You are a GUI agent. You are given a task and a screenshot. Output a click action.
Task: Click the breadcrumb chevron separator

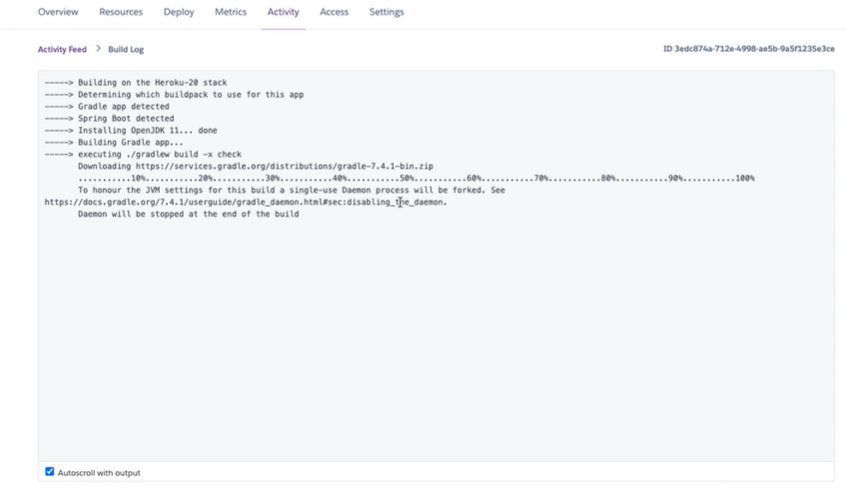tap(98, 49)
